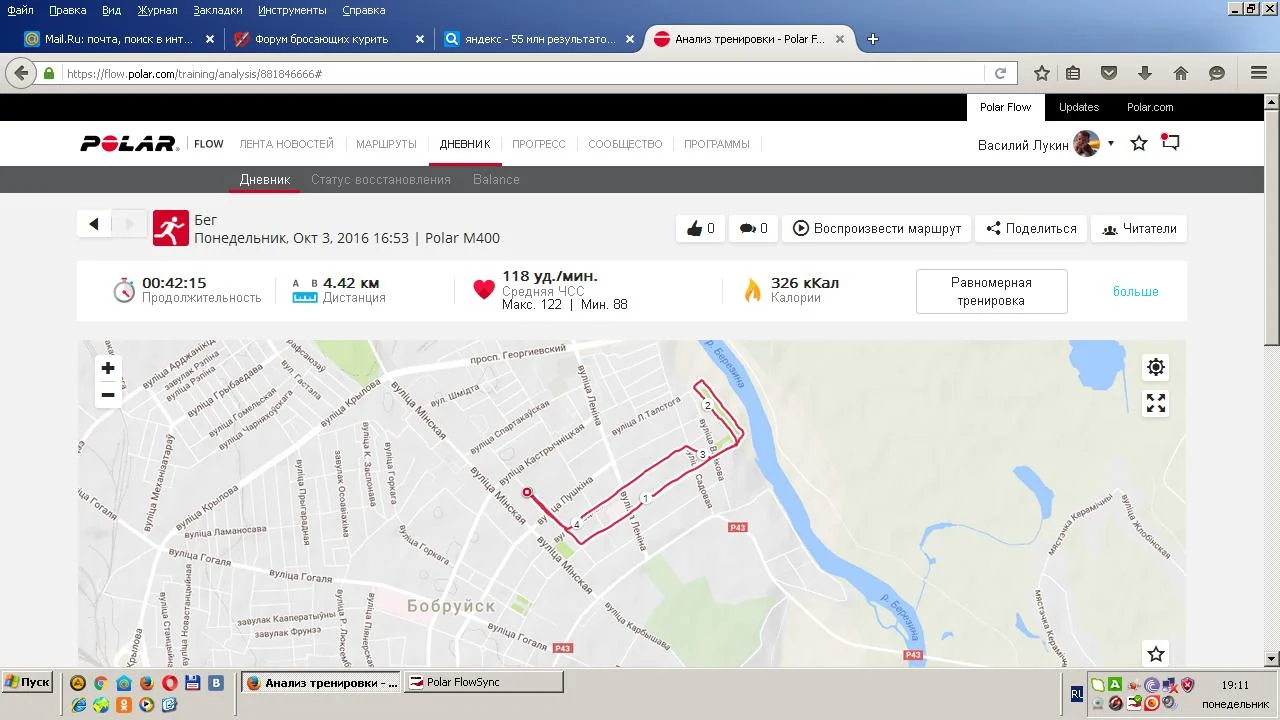This screenshot has height=720, width=1280.
Task: Switch the map to fullscreen view
Action: click(x=1156, y=403)
